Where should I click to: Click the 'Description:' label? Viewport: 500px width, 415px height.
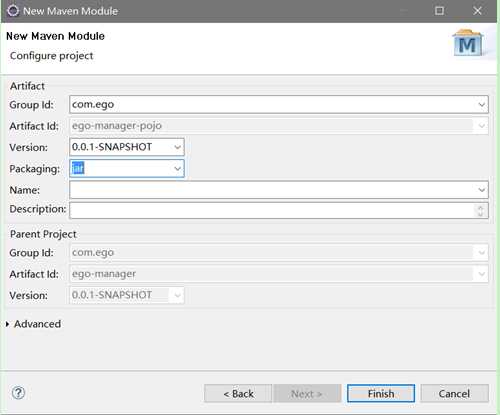click(38, 209)
